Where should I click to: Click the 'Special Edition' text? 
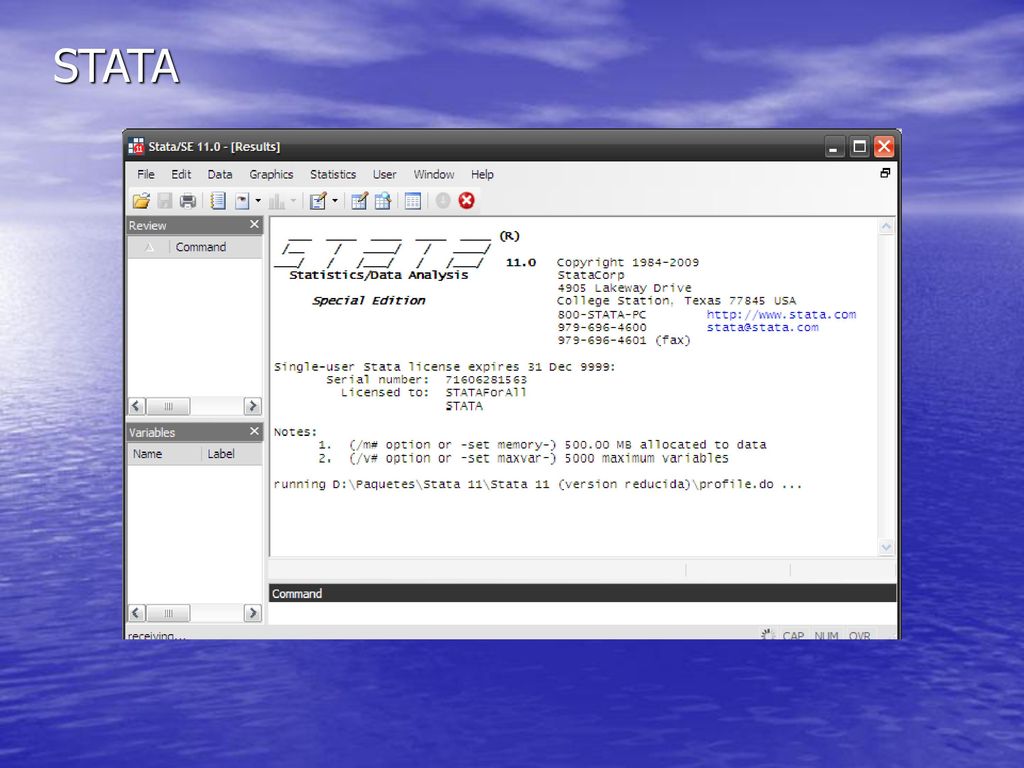point(369,300)
